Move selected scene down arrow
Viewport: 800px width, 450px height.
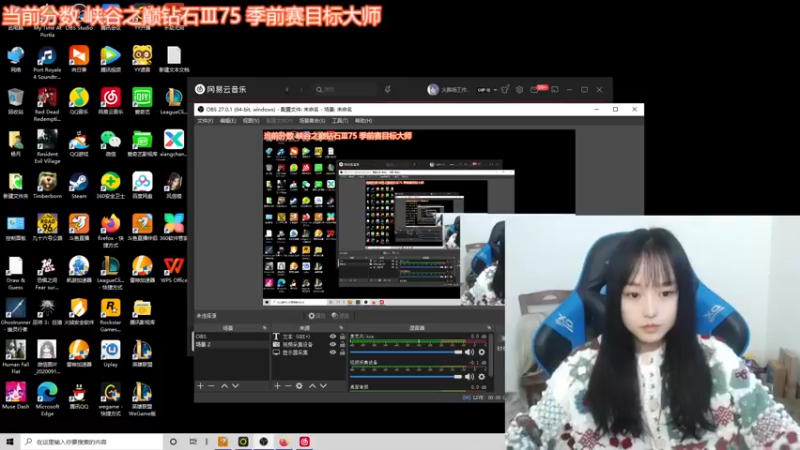click(235, 386)
